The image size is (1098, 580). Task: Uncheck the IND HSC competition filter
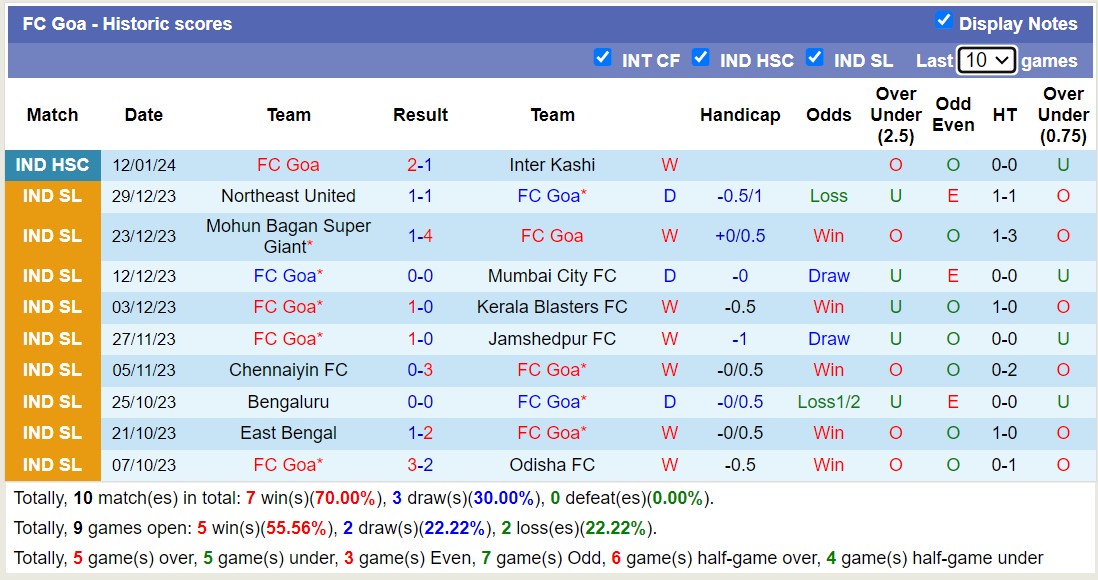tap(702, 59)
